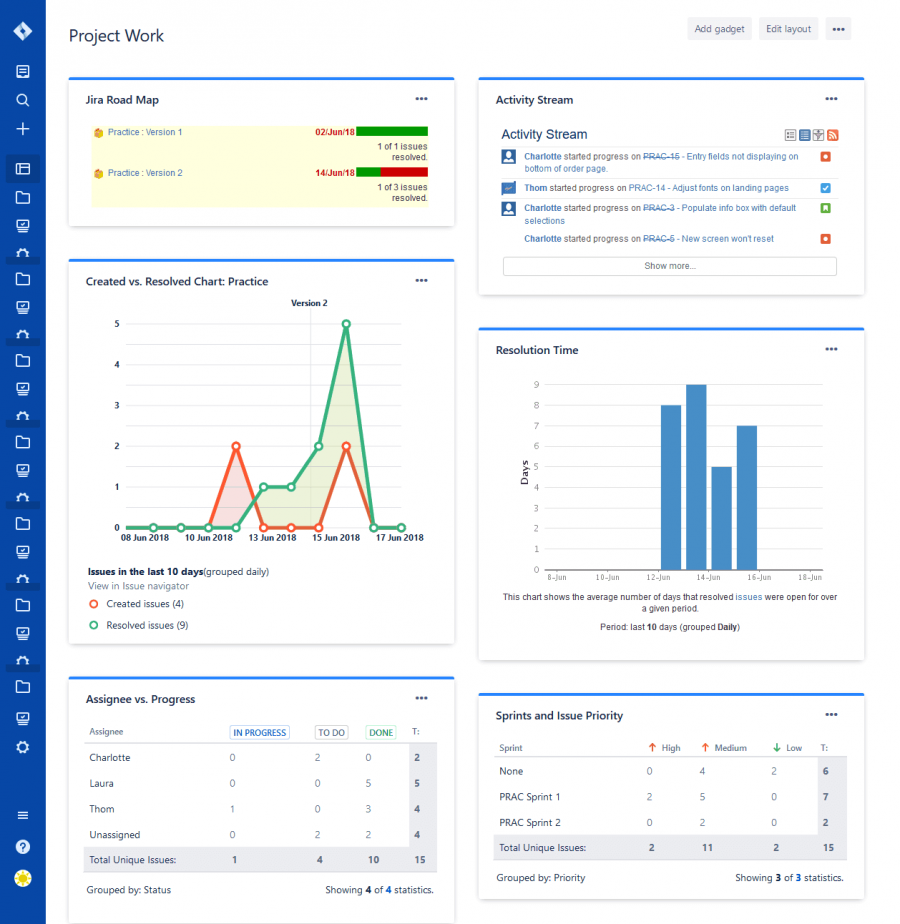Click the Jira logo in the sidebar
This screenshot has height=924, width=900.
point(23,31)
